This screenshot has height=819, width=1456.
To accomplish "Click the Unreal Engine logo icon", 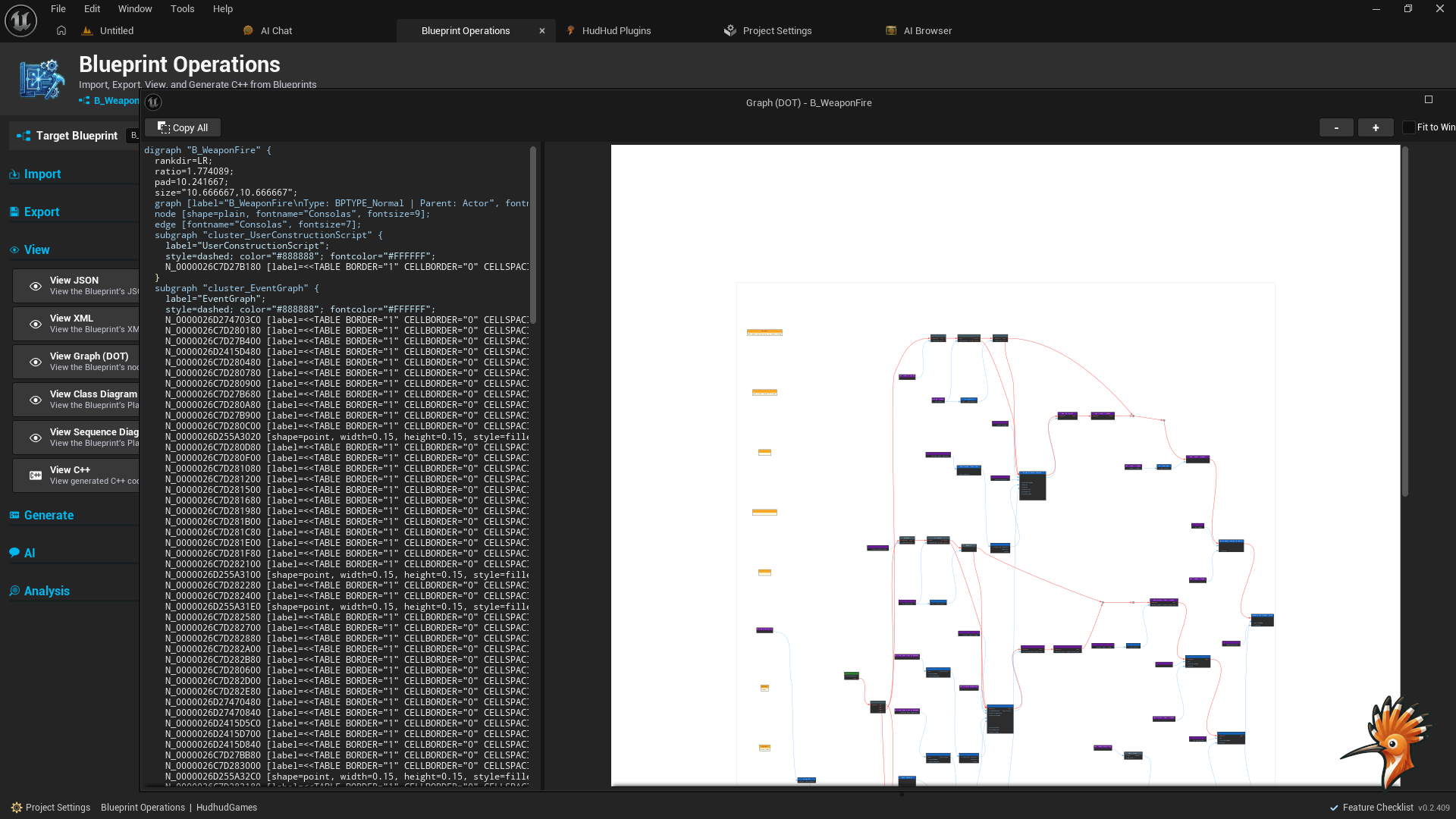I will coord(20,20).
